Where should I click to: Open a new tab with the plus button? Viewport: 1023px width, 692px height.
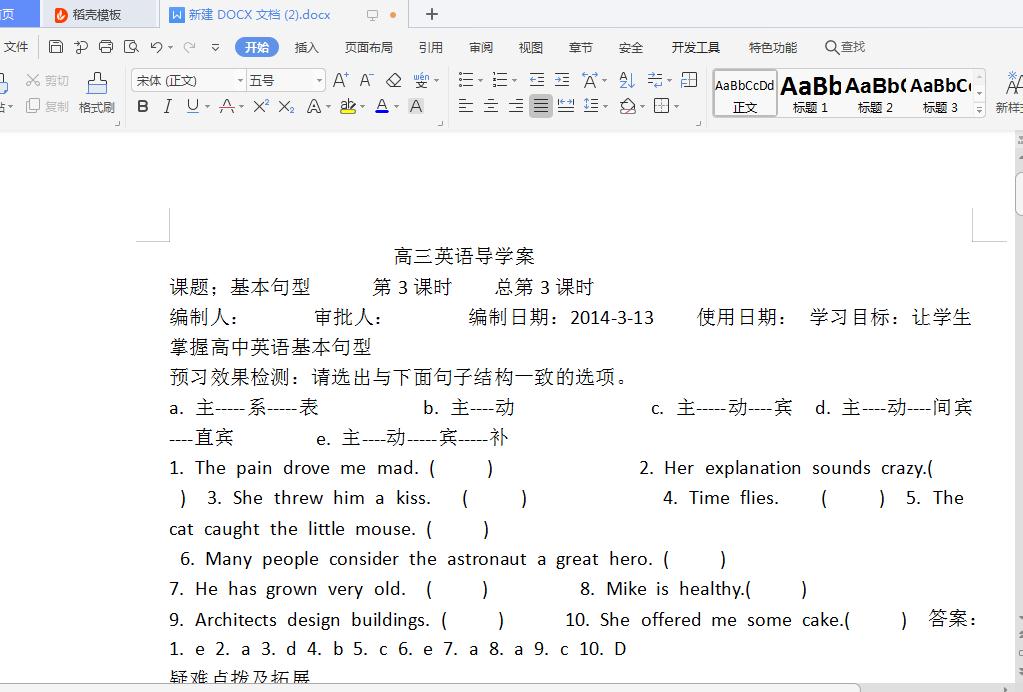[432, 14]
